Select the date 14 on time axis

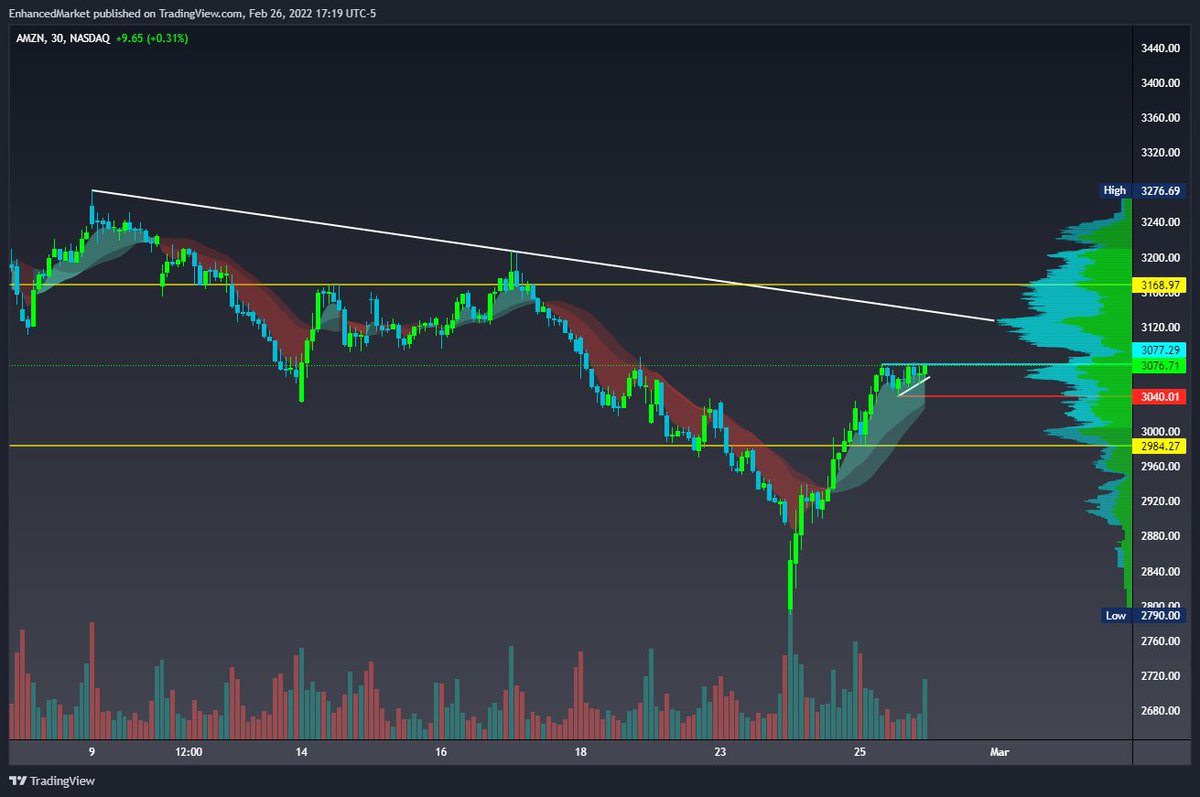(x=301, y=751)
